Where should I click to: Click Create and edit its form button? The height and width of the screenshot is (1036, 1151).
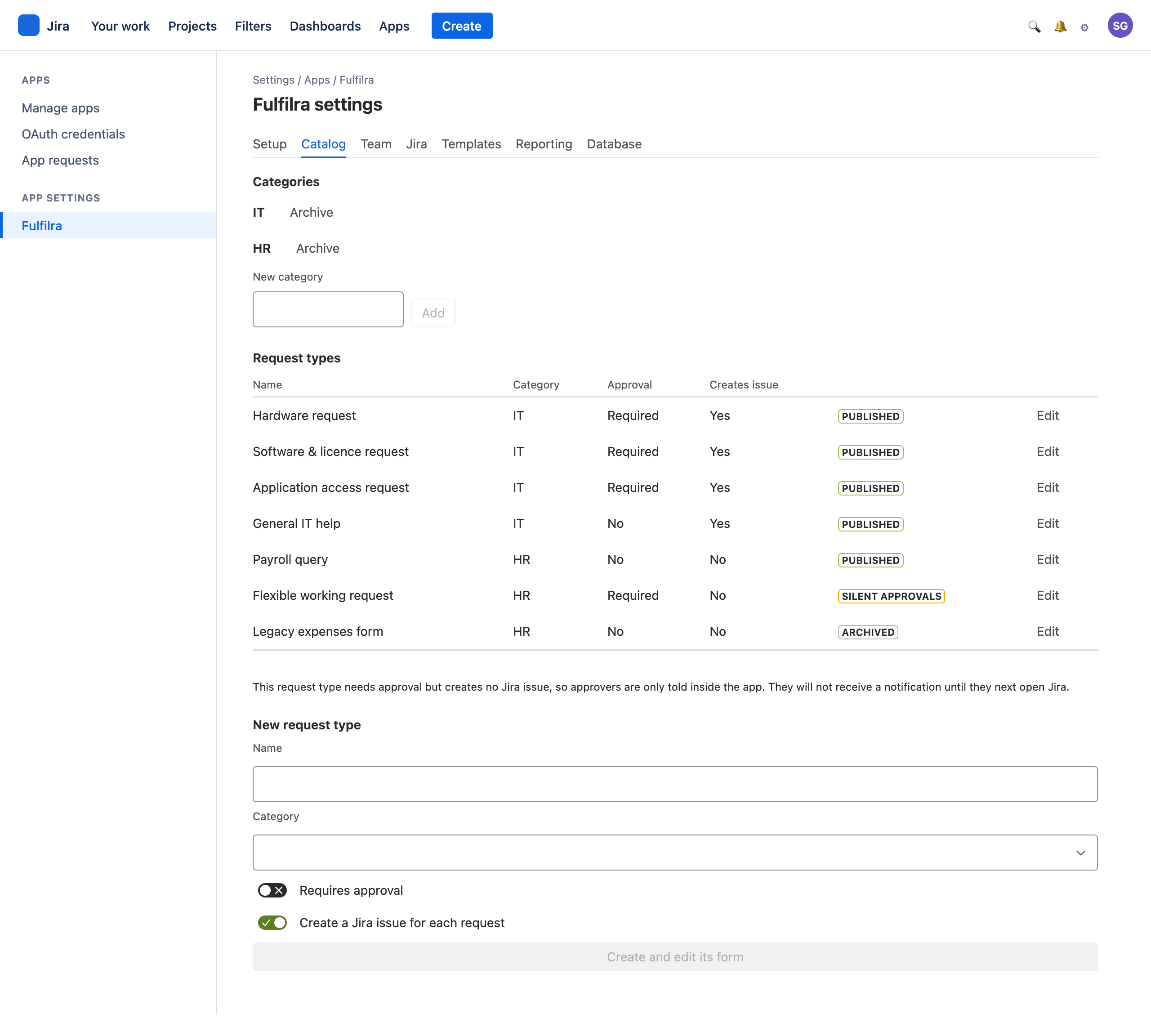pos(675,957)
